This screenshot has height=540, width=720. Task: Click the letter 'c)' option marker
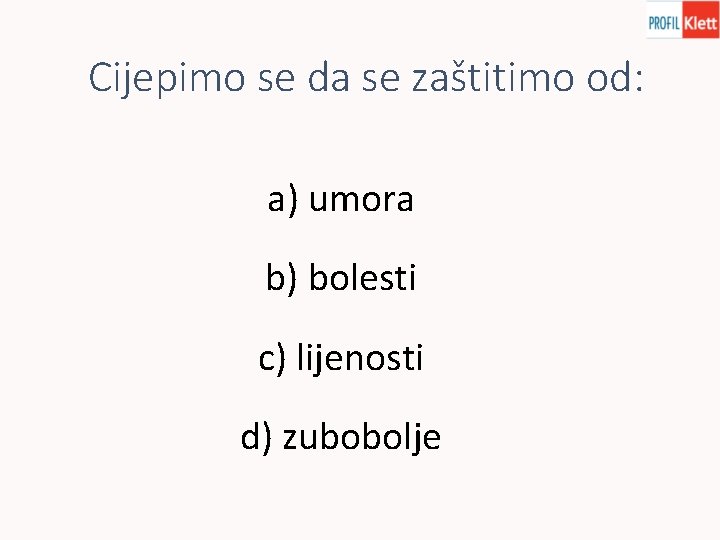[x=272, y=359]
